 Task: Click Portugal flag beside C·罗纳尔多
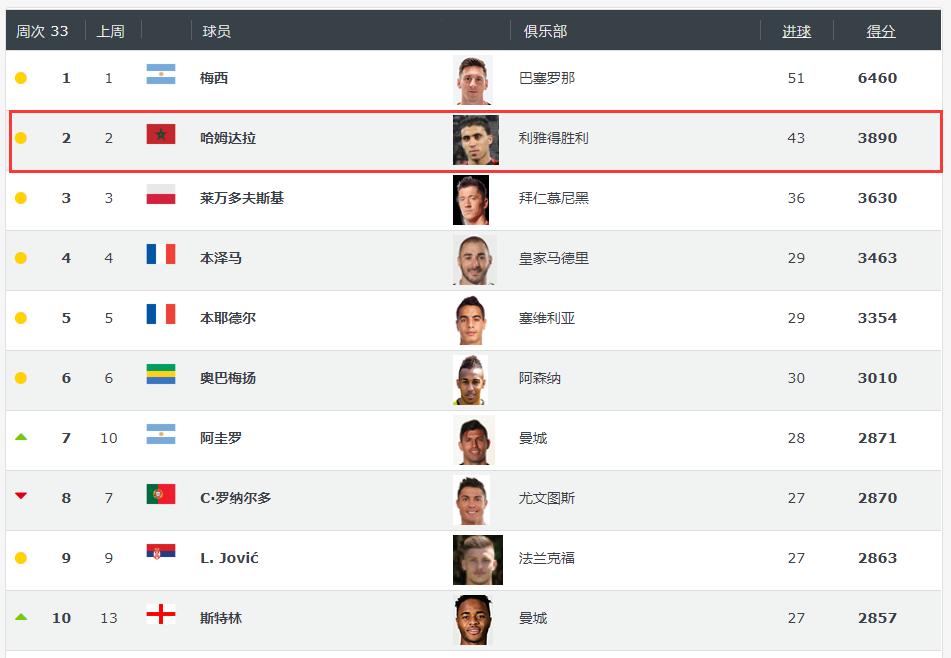[161, 494]
